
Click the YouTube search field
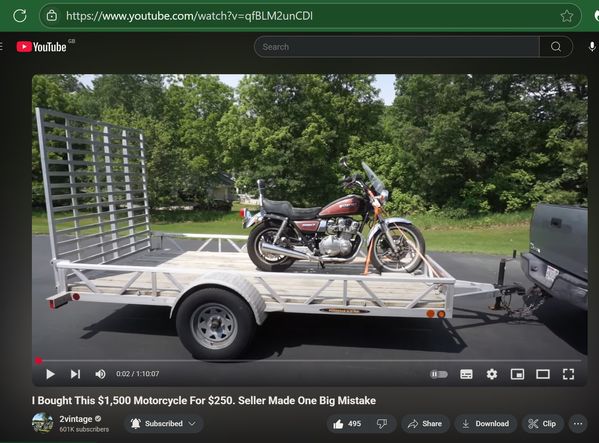[x=397, y=47]
